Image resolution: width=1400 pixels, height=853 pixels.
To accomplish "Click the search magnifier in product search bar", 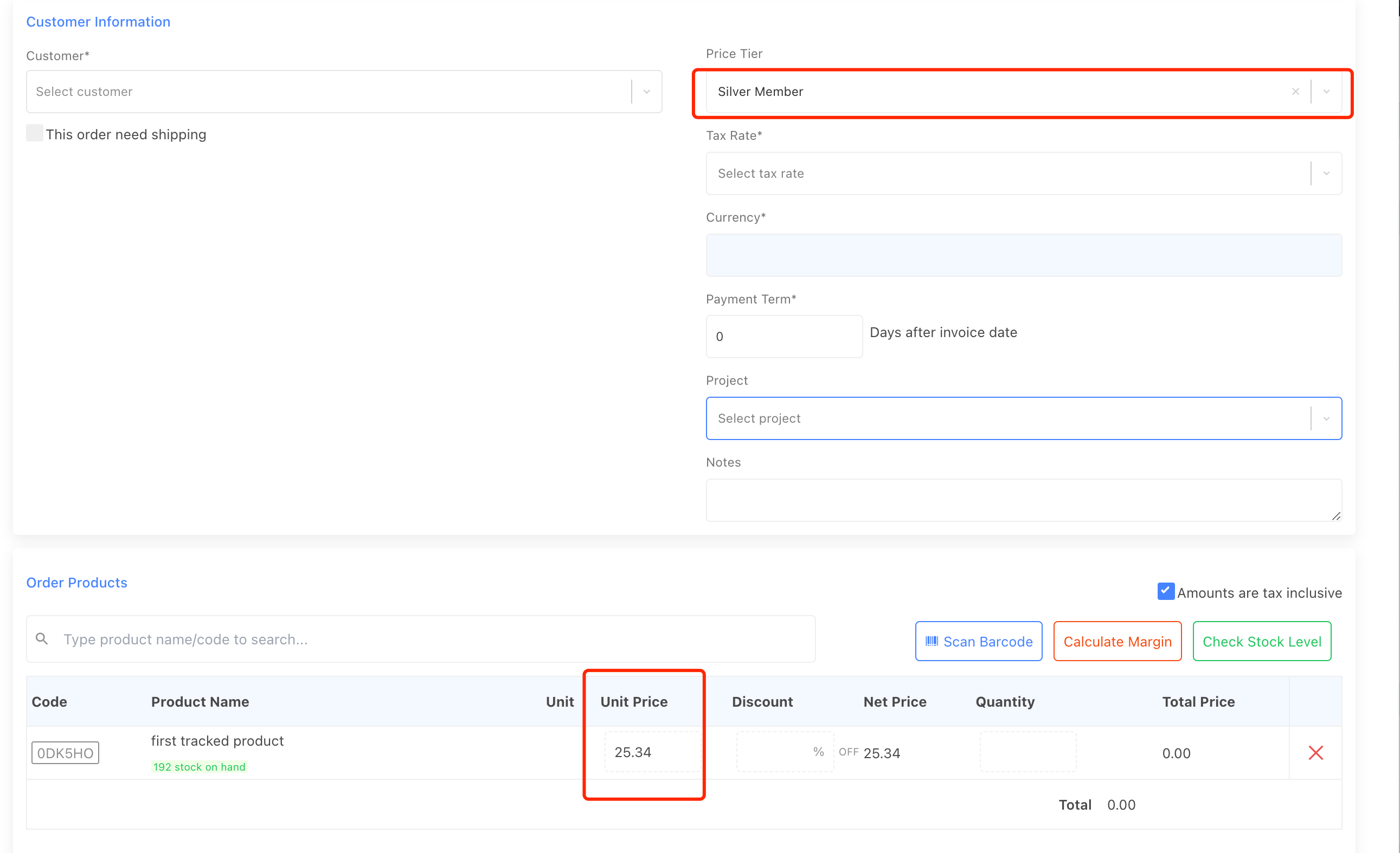I will point(41,638).
